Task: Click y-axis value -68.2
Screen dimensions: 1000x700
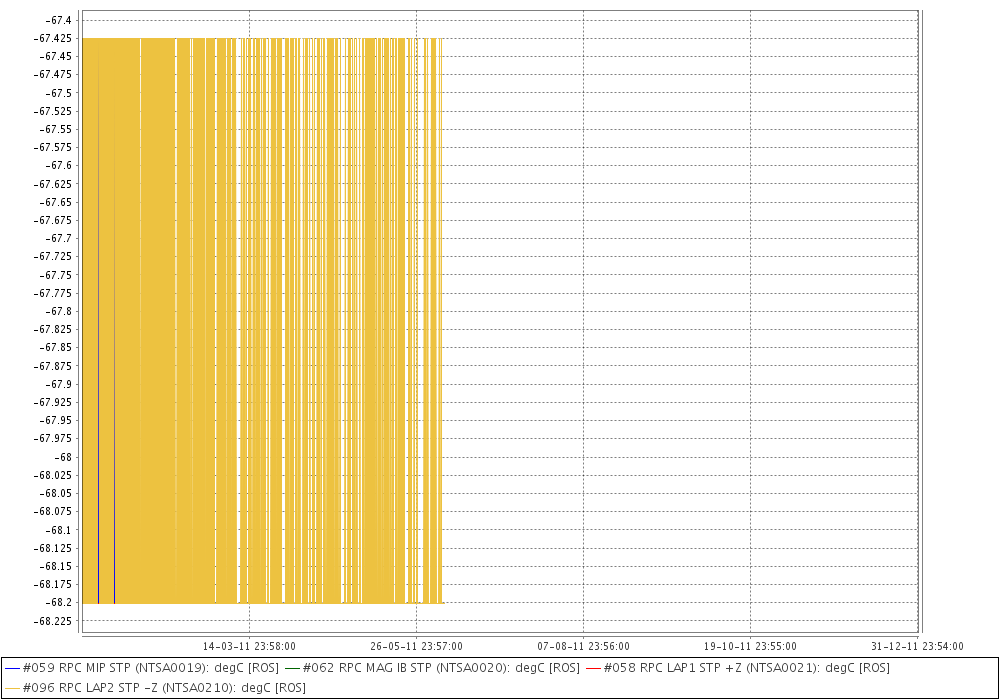Action: [x=58, y=602]
